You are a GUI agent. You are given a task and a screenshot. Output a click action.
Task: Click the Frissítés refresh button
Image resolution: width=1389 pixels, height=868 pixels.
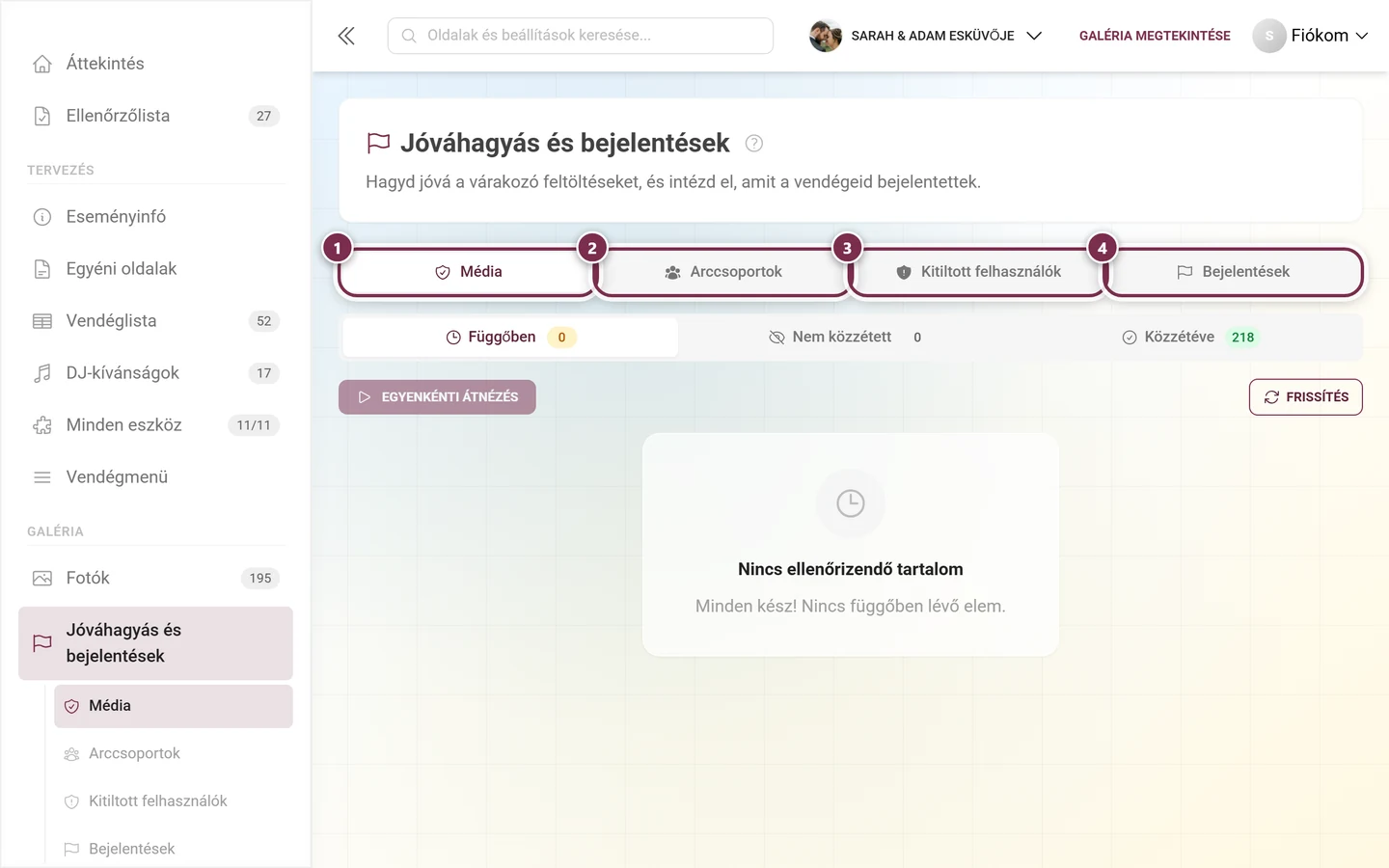click(x=1306, y=397)
